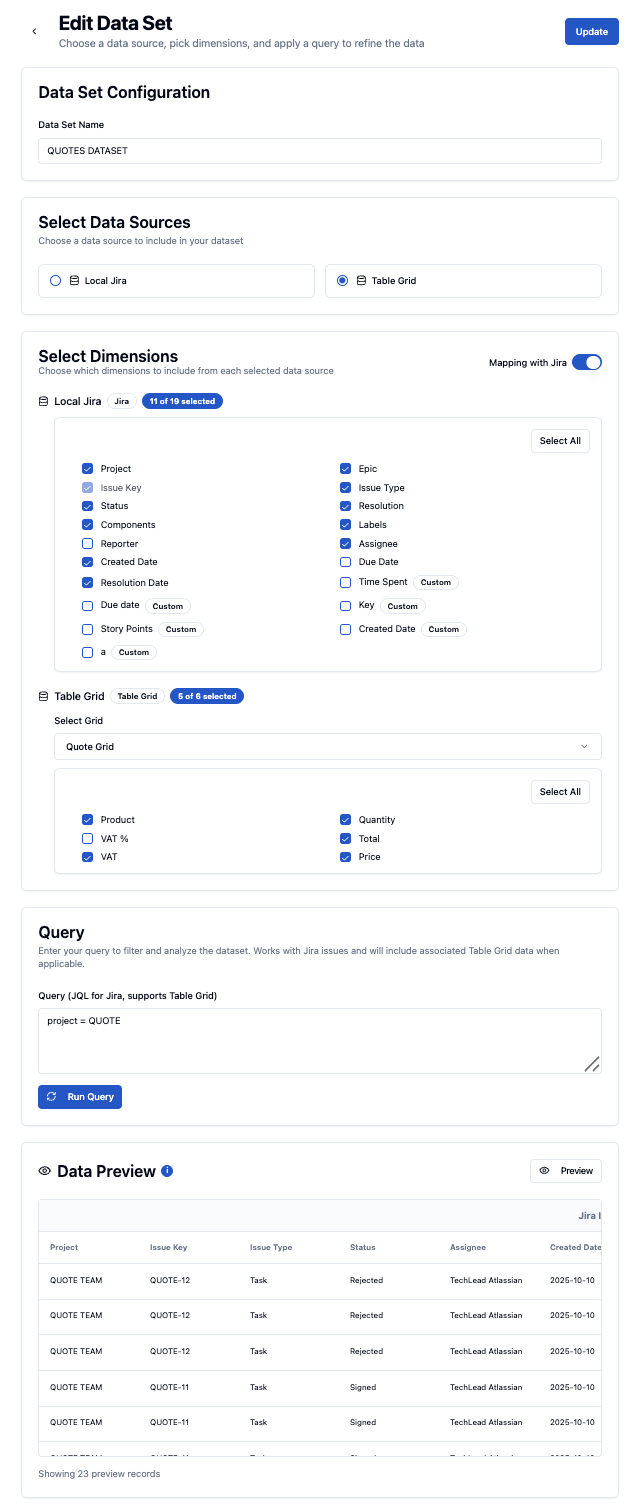This screenshot has width=642, height=1510.
Task: Uncheck the Assignee checkbox
Action: [346, 544]
